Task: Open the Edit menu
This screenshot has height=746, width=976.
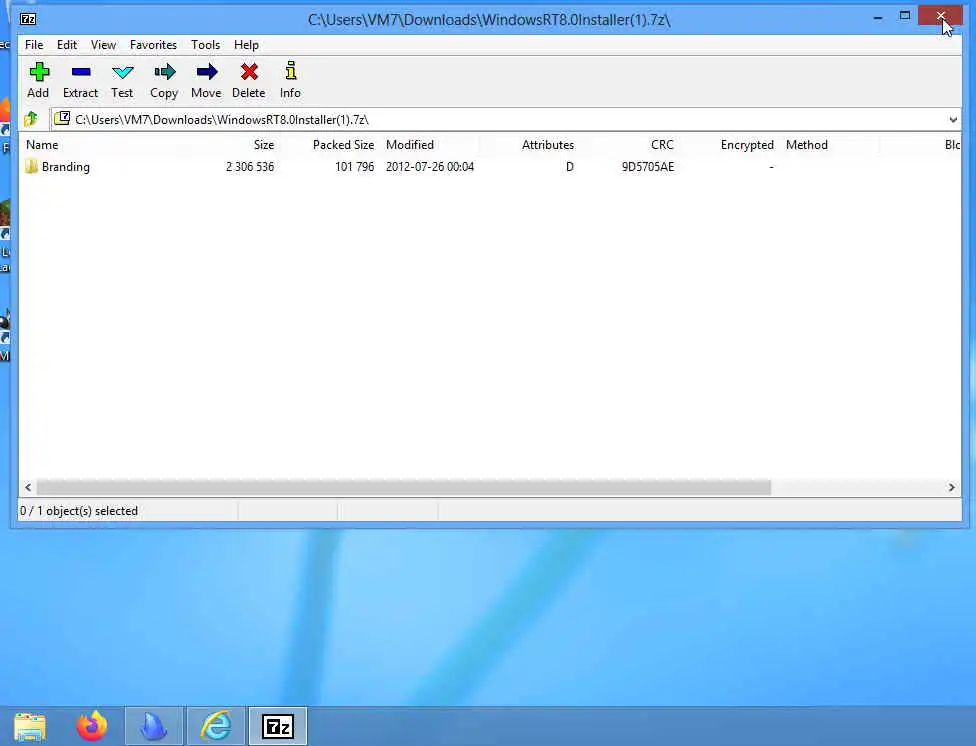Action: point(67,45)
